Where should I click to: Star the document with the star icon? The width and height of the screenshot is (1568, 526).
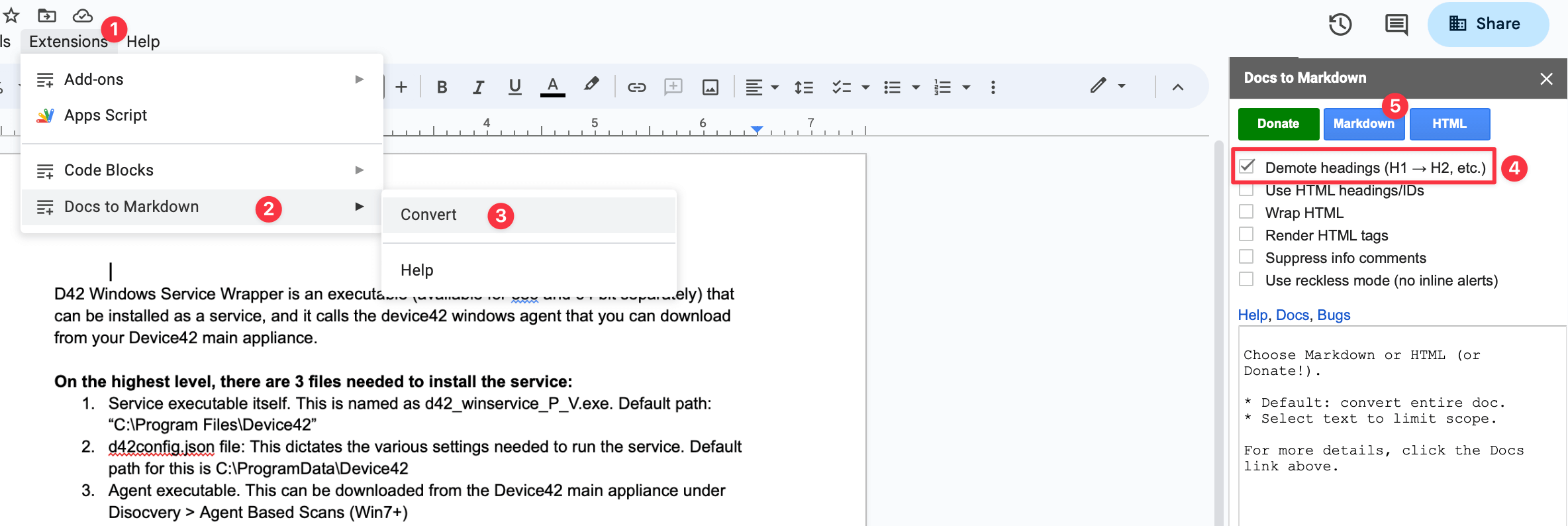pyautogui.click(x=11, y=15)
